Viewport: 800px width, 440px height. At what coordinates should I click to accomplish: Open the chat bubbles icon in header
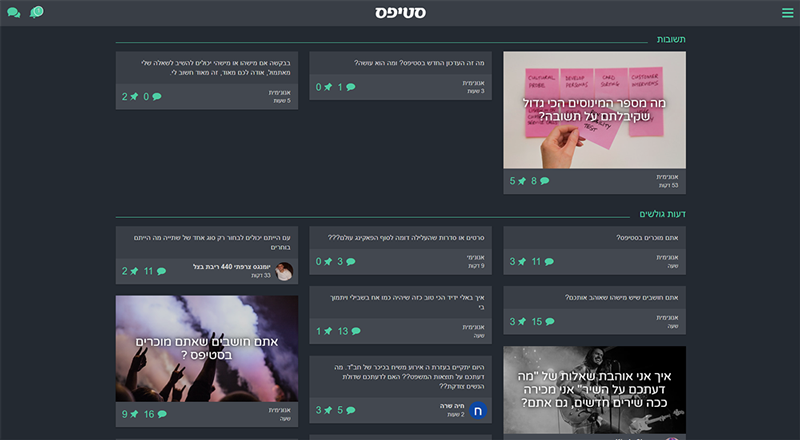[x=14, y=13]
